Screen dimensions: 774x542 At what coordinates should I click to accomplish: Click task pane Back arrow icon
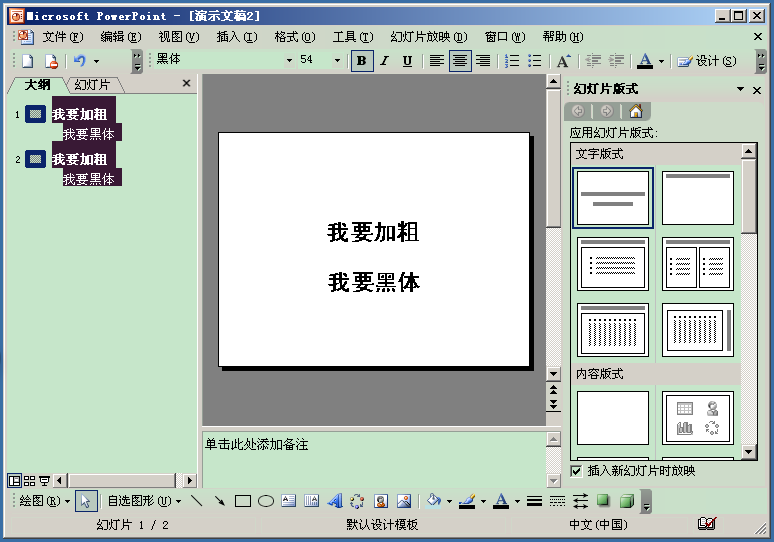[578, 111]
